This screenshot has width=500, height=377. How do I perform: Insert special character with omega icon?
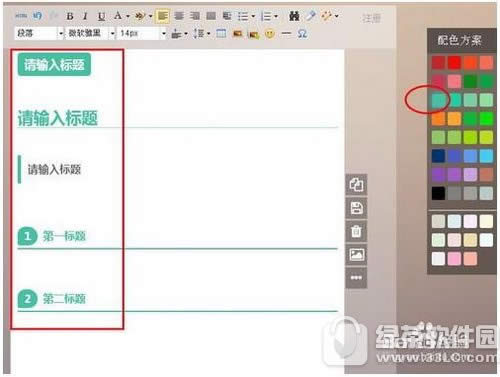point(302,34)
